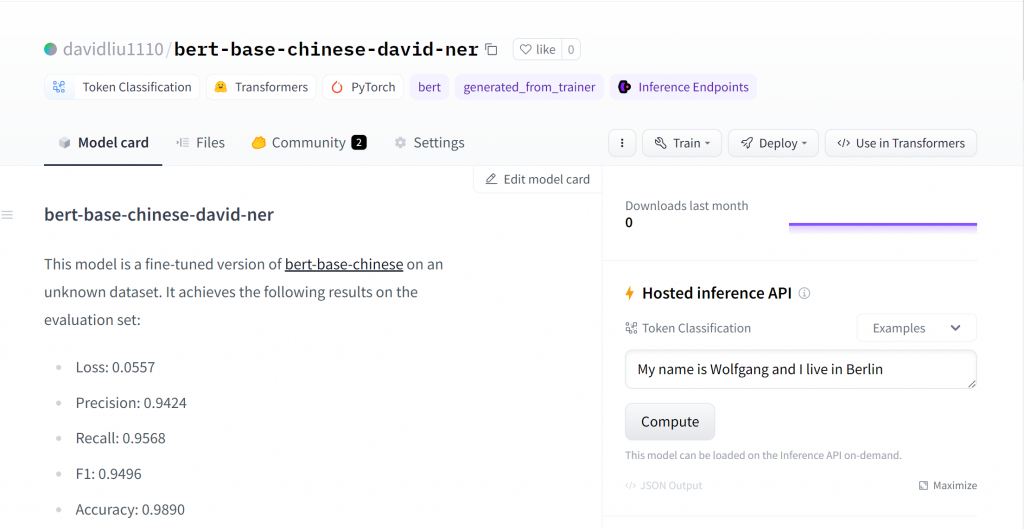Expand the Deploy dropdown
This screenshot has height=529, width=1024.
[773, 143]
